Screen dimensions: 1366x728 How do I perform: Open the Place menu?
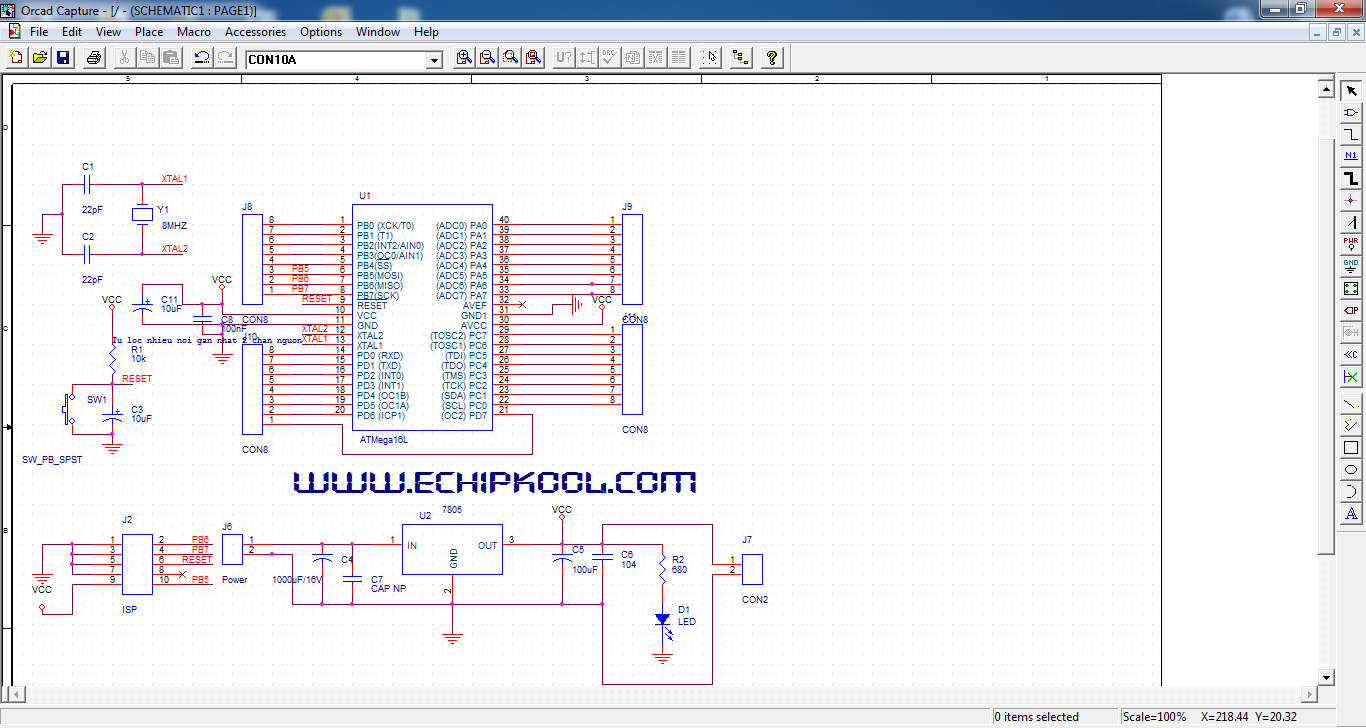pyautogui.click(x=149, y=32)
